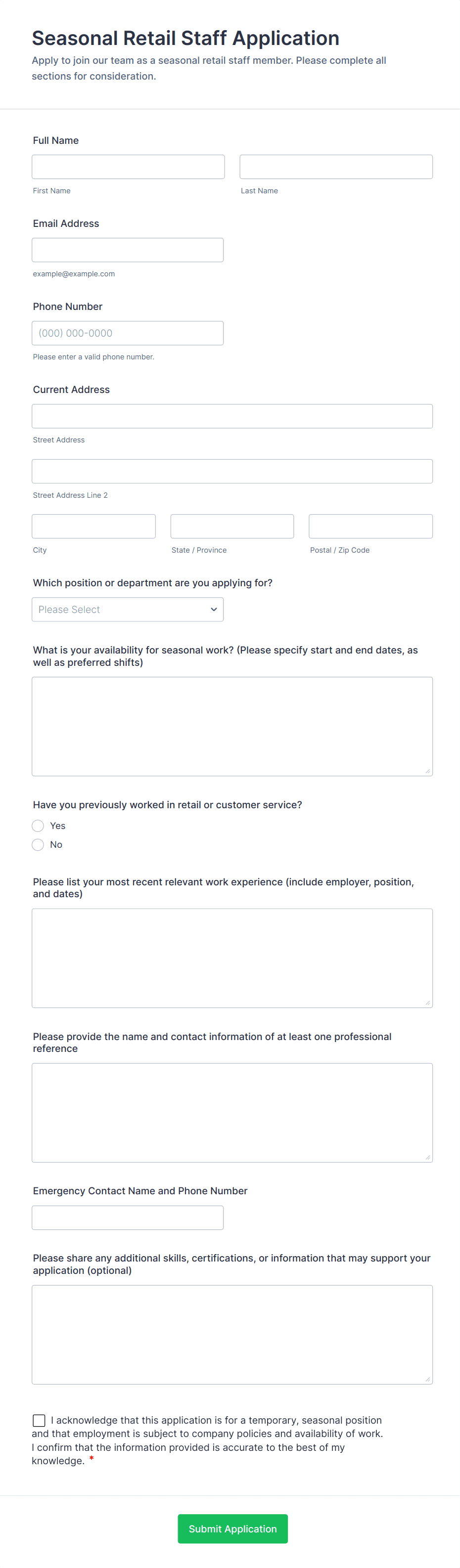This screenshot has height=1568, width=460.
Task: Click the professional reference text area
Action: [x=232, y=1113]
